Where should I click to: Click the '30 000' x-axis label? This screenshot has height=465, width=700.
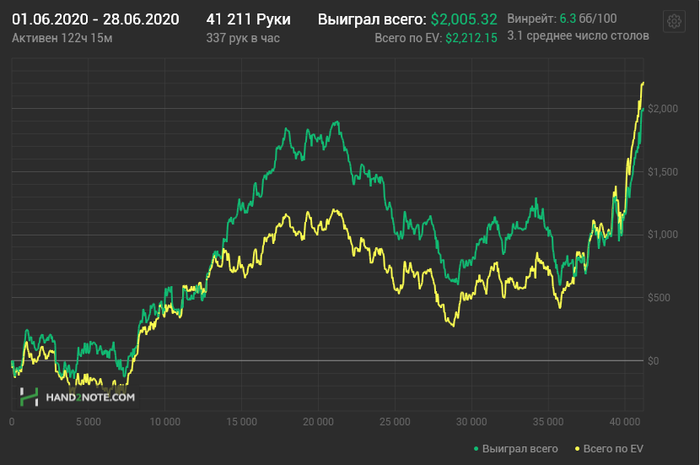click(471, 422)
